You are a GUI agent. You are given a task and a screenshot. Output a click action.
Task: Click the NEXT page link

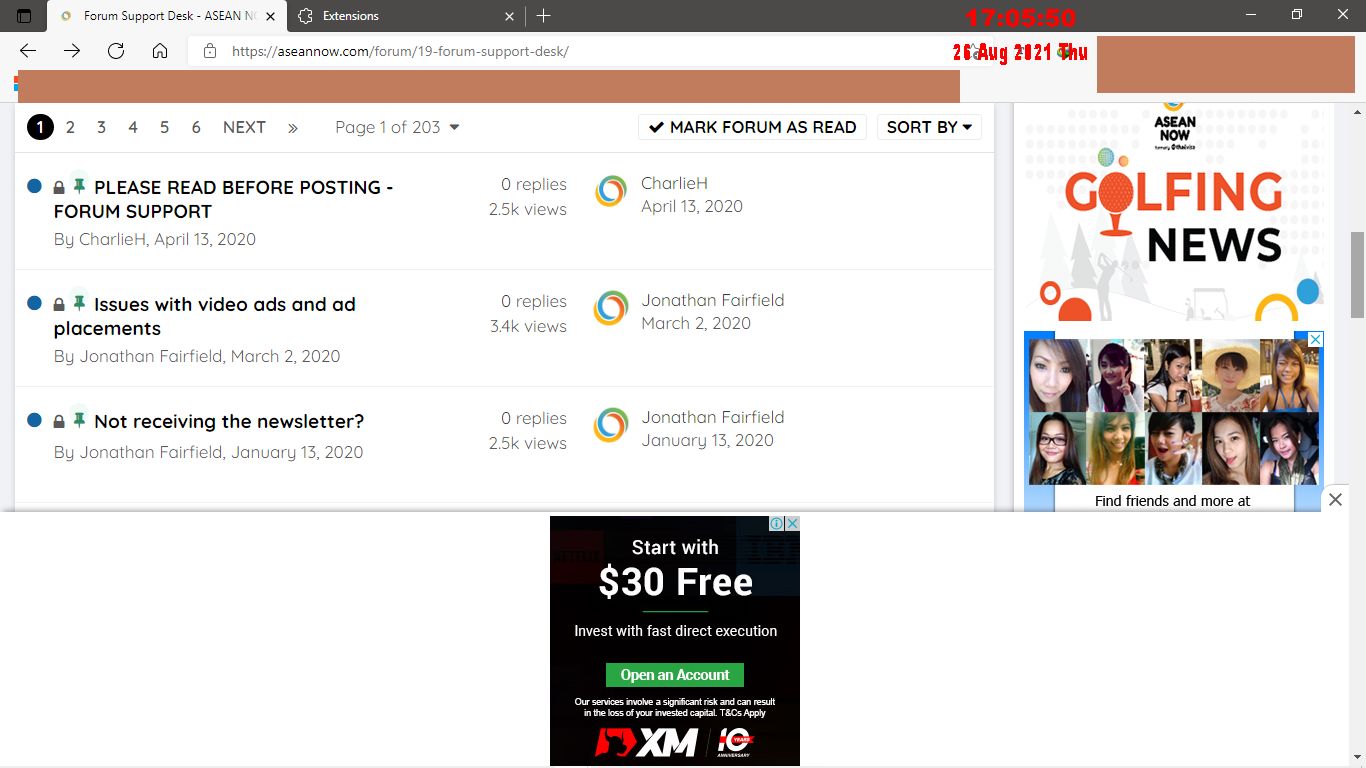pyautogui.click(x=244, y=127)
